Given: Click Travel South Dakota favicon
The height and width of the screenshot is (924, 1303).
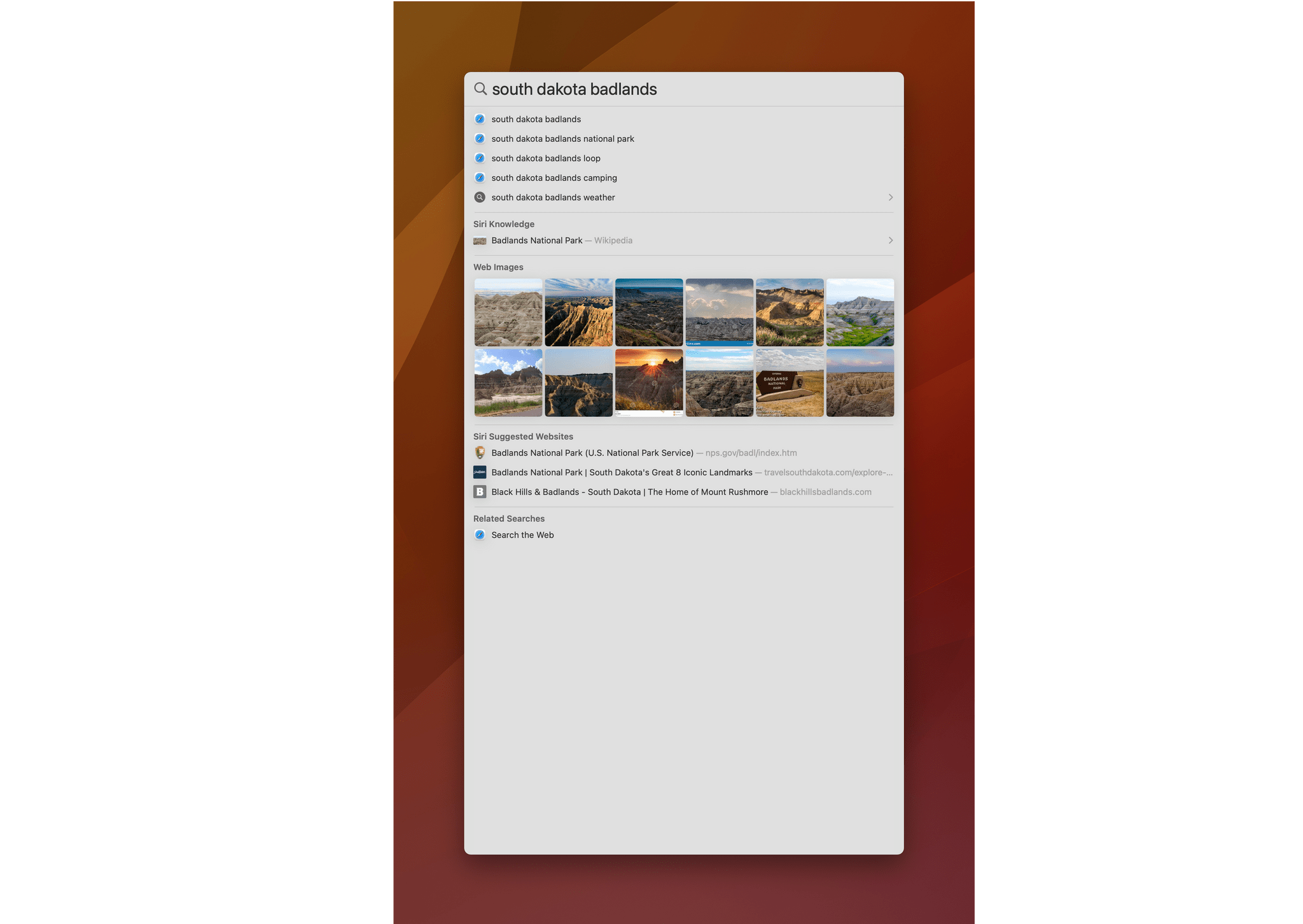Looking at the screenshot, I should click(x=480, y=473).
